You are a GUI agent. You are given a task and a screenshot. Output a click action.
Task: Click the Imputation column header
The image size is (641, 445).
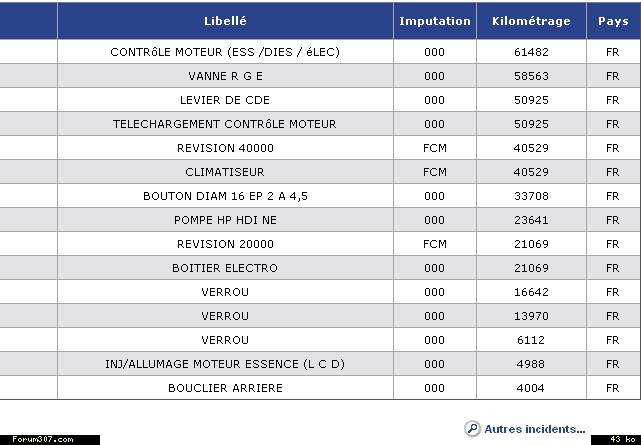coord(434,21)
